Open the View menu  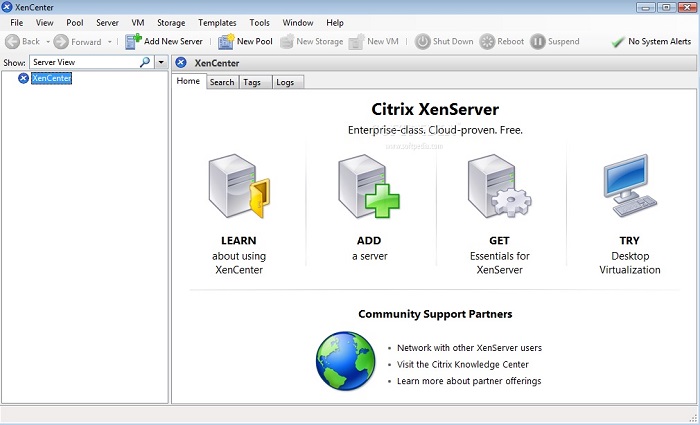tap(45, 23)
